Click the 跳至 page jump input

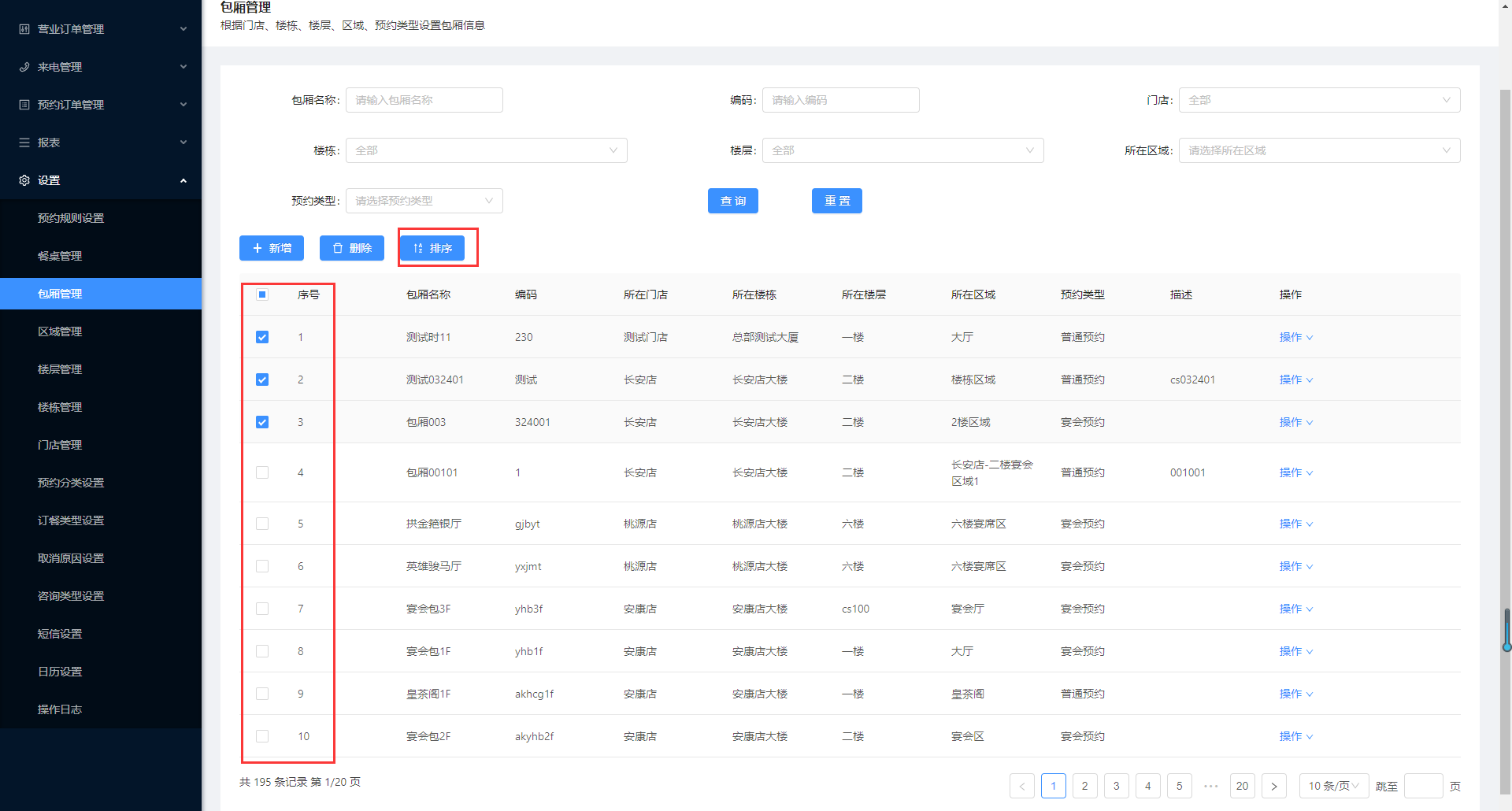click(x=1424, y=786)
